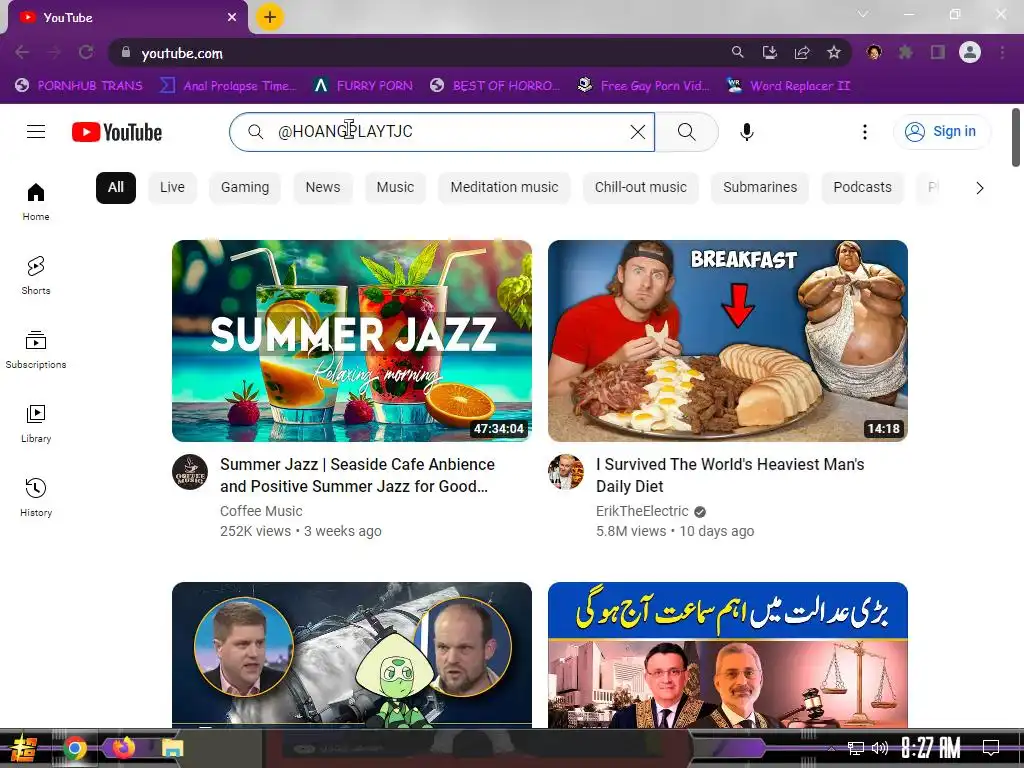
Task: Click the YouTube logo
Action: [x=117, y=132]
